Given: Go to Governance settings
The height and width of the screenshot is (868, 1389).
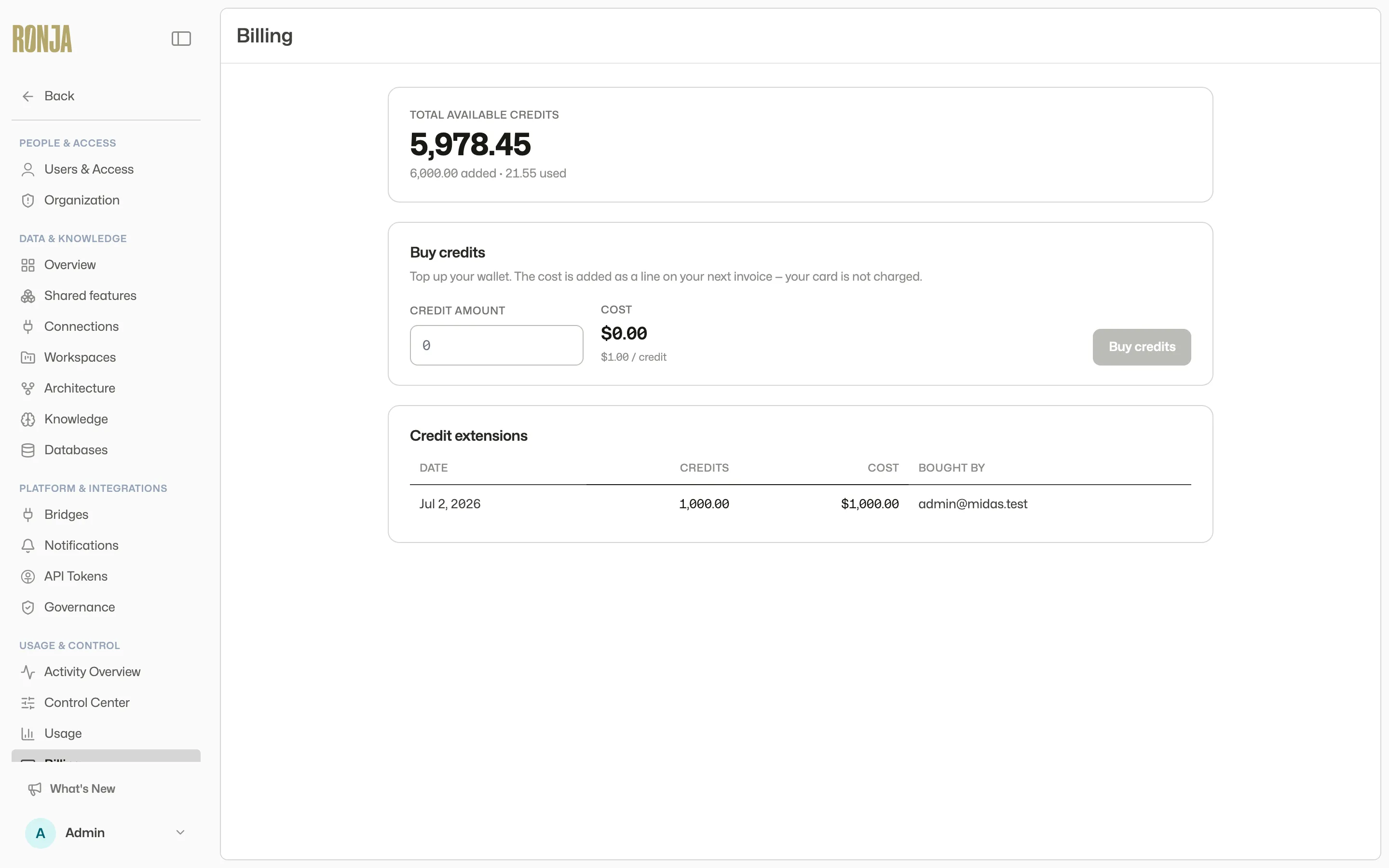Looking at the screenshot, I should [106, 608].
